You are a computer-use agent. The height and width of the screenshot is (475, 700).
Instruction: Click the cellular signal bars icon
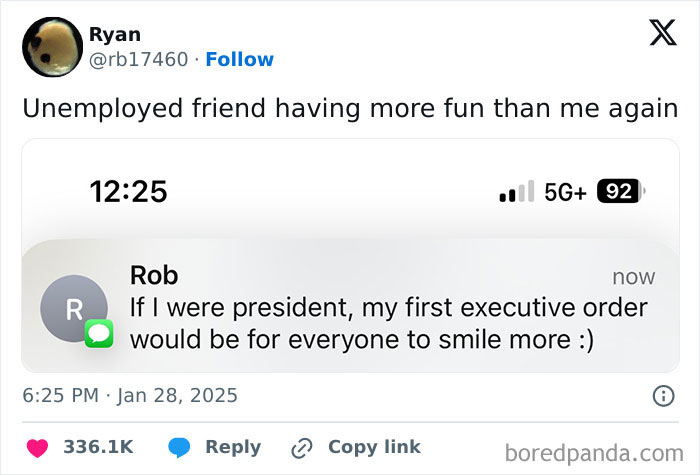tap(517, 192)
